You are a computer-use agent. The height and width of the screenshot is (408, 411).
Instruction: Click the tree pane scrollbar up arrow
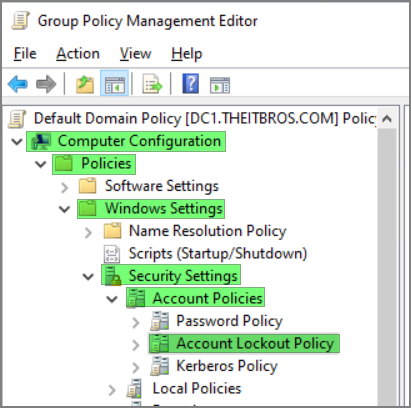(x=387, y=118)
